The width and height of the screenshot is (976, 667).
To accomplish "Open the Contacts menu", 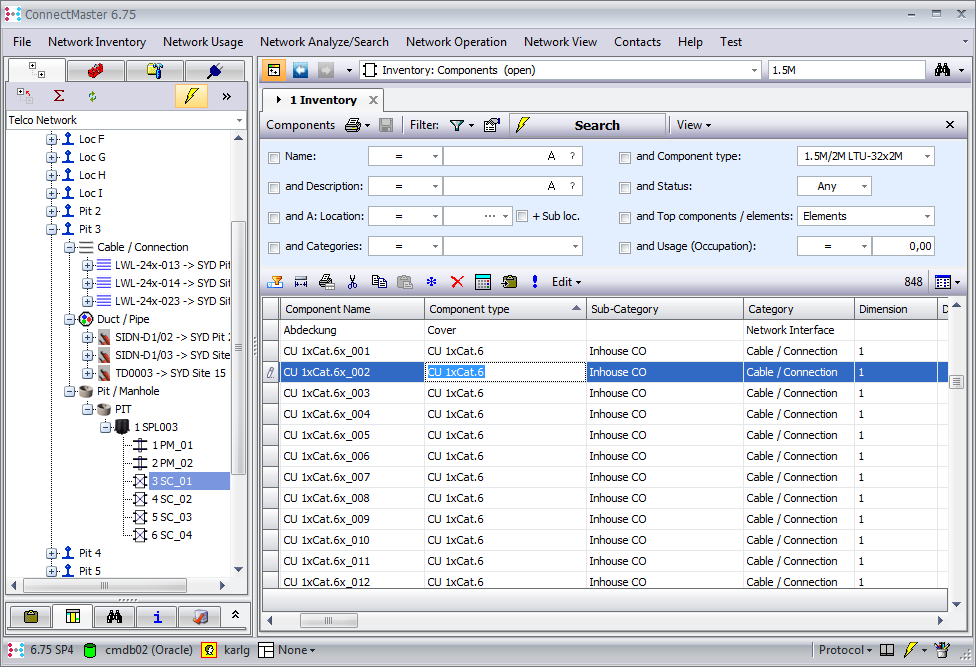I will tap(637, 42).
